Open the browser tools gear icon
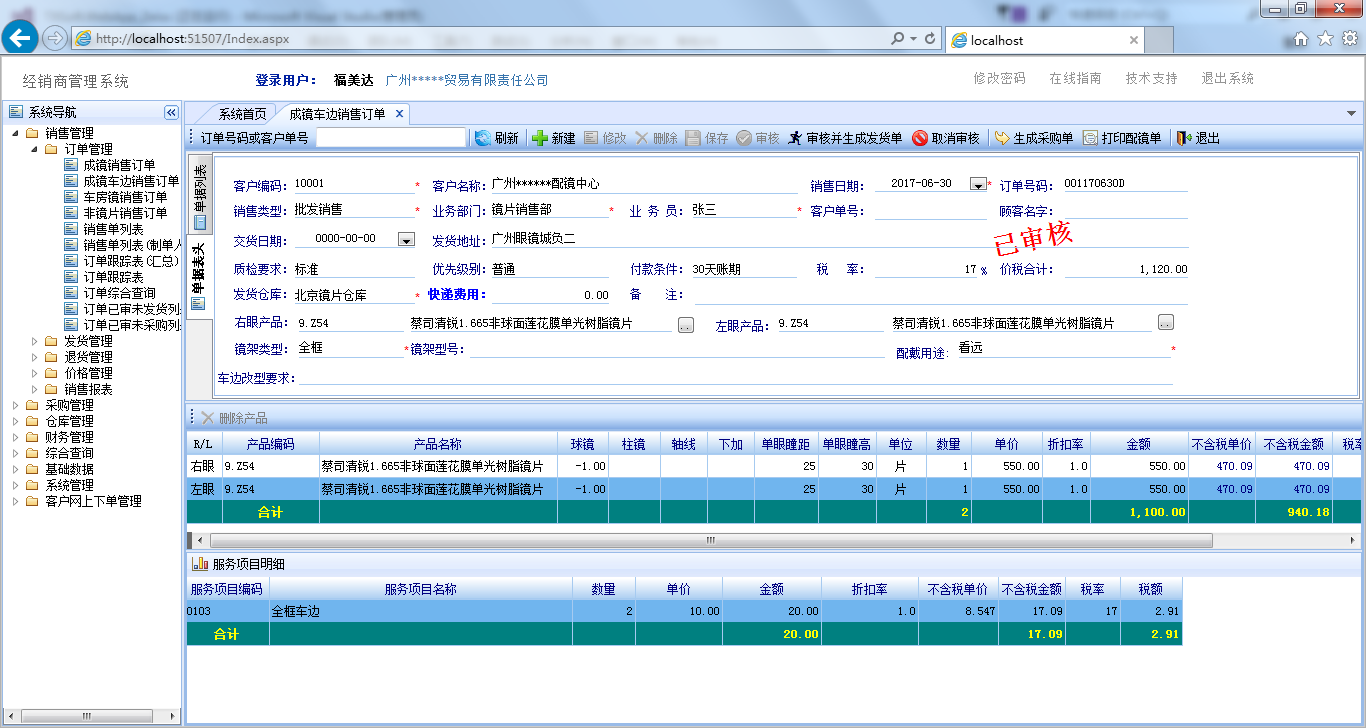Viewport: 1366px width, 728px height. (x=1349, y=39)
